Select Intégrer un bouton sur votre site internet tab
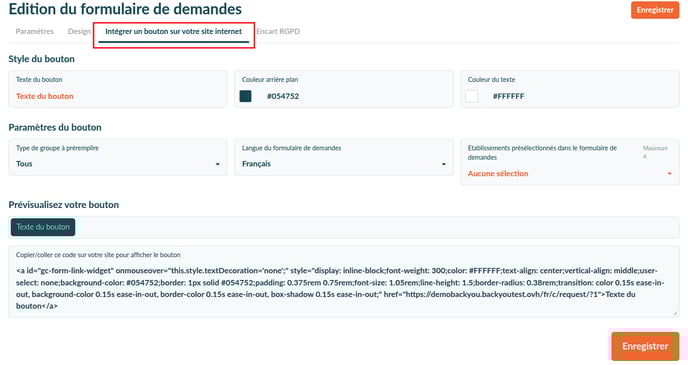688x365 pixels. pyautogui.click(x=173, y=32)
